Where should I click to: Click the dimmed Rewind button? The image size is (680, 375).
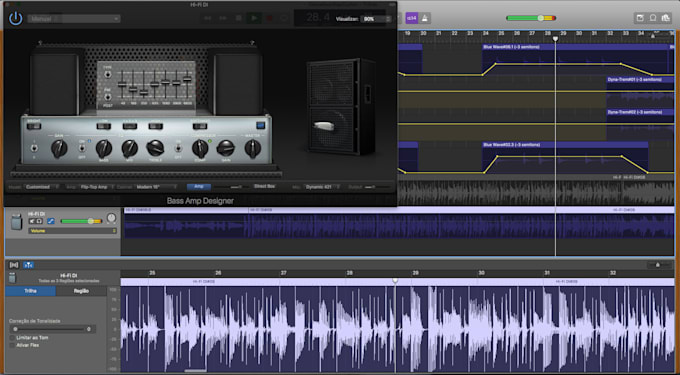(x=208, y=18)
